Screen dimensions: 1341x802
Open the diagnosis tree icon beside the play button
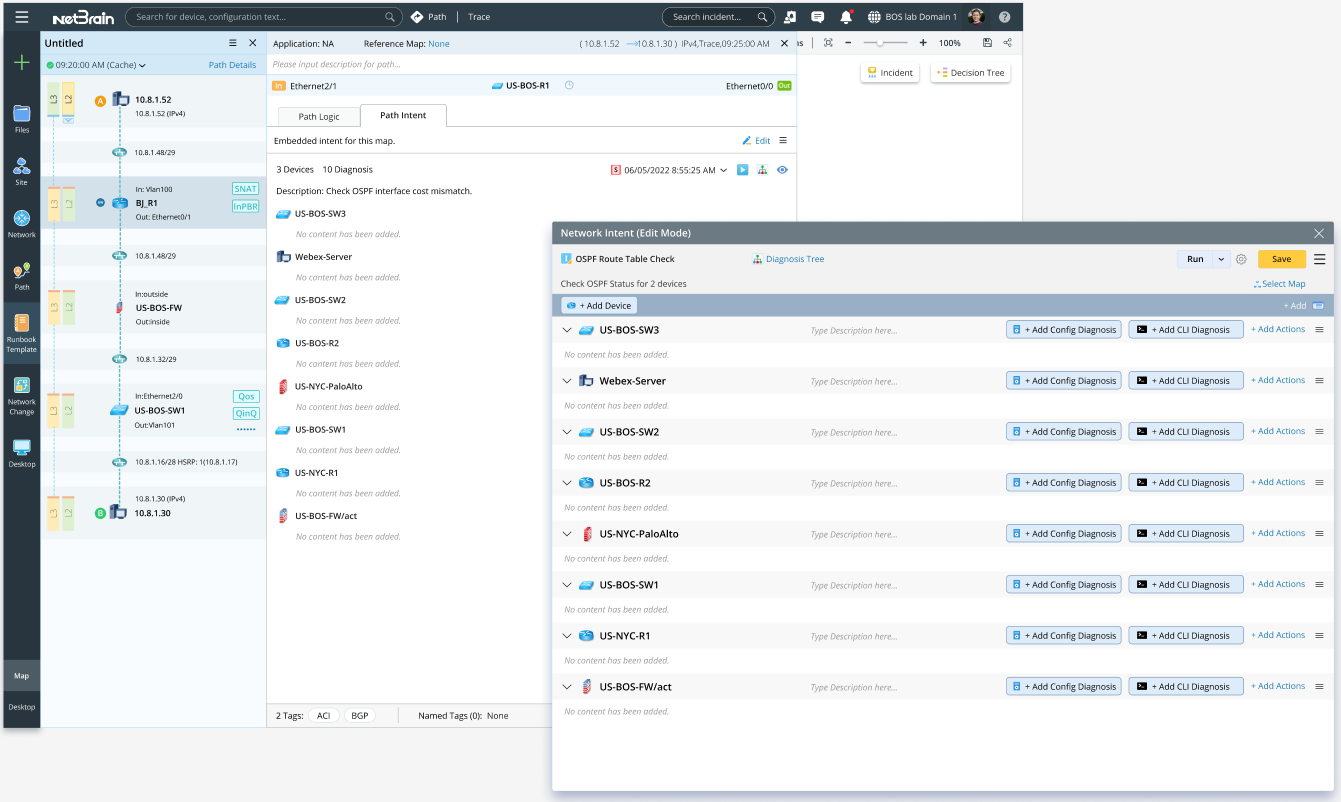click(762, 169)
